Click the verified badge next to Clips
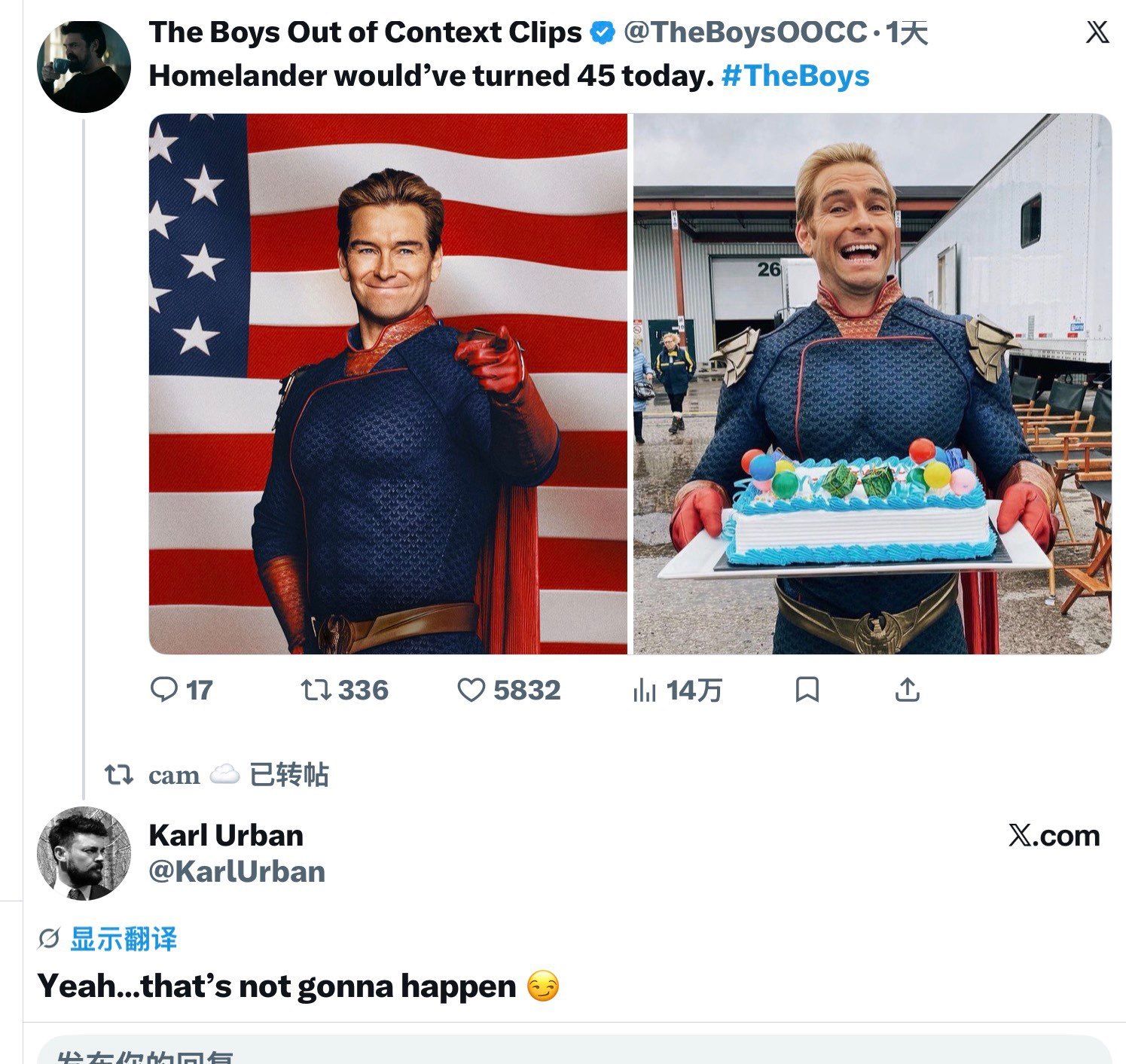The height and width of the screenshot is (1064, 1126). pyautogui.click(x=602, y=32)
